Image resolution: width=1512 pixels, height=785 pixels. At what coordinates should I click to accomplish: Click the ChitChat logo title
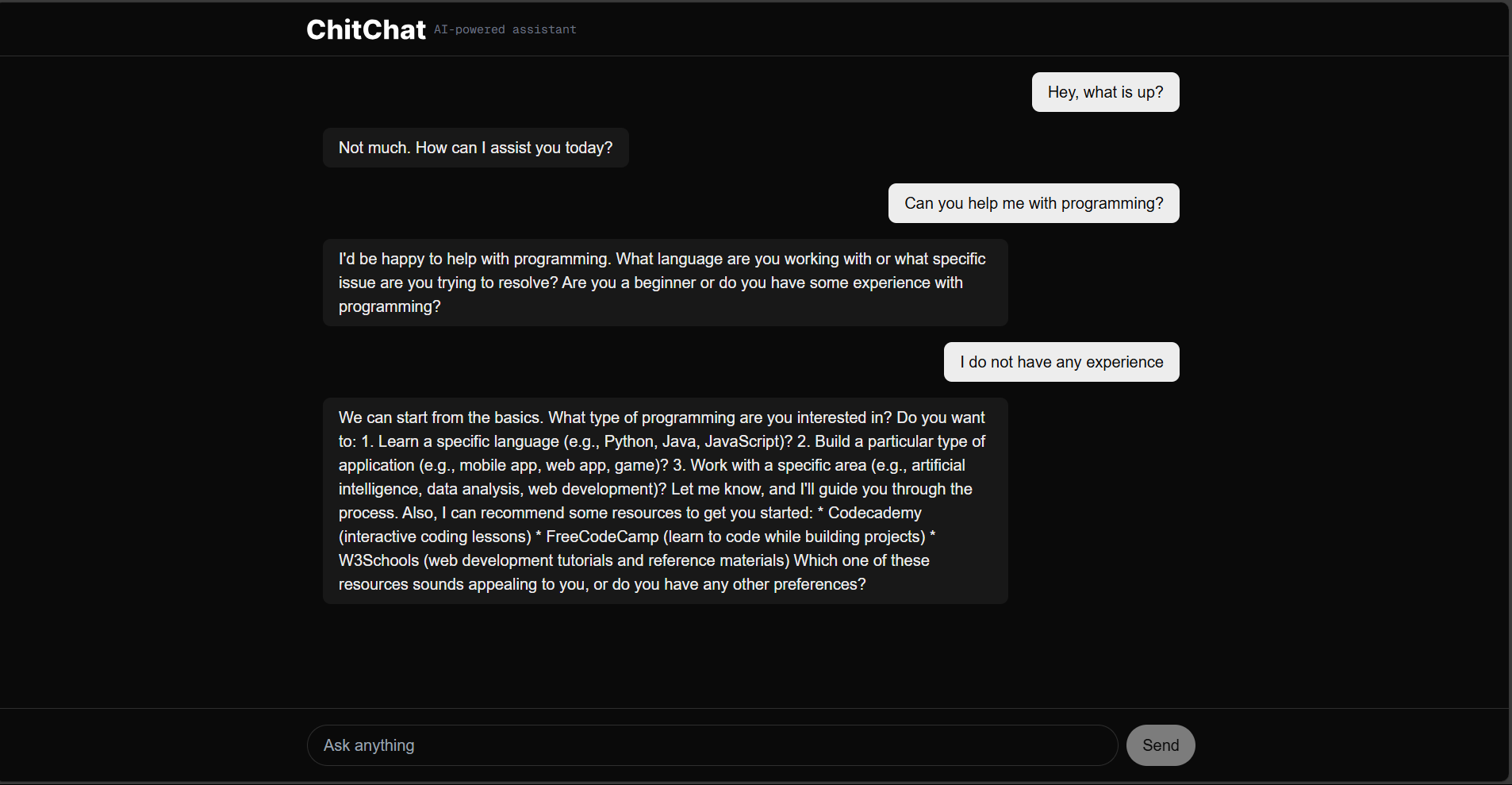[366, 29]
